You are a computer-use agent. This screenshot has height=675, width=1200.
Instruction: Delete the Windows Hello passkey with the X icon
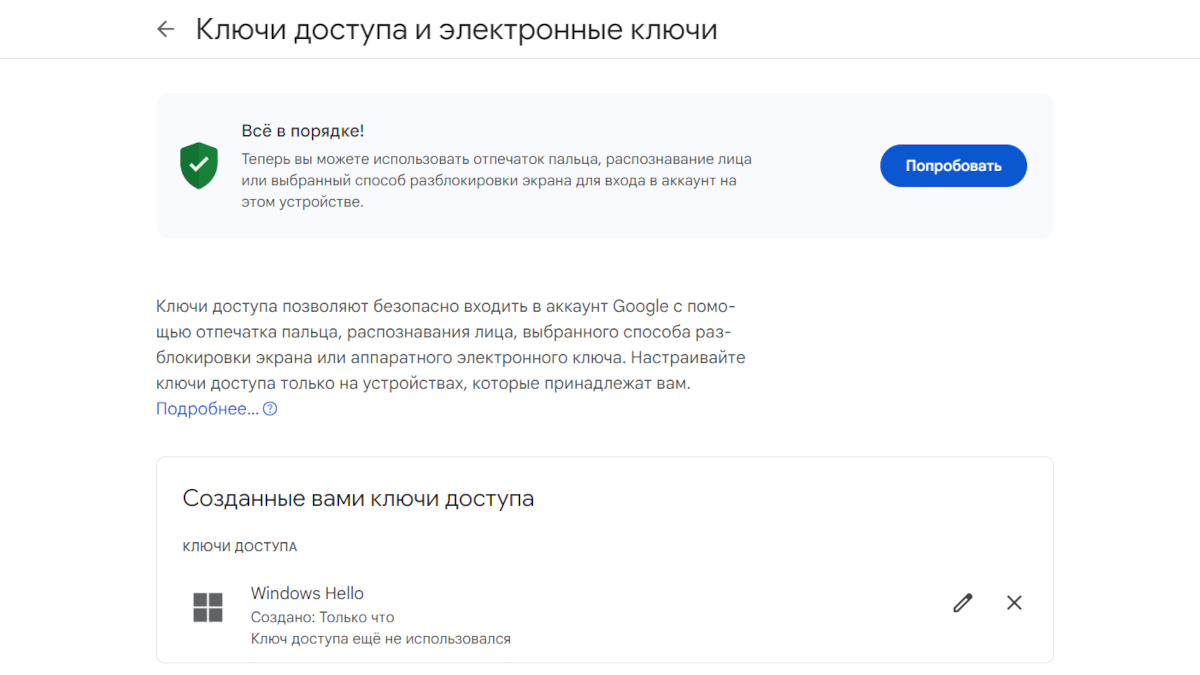pyautogui.click(x=1014, y=603)
